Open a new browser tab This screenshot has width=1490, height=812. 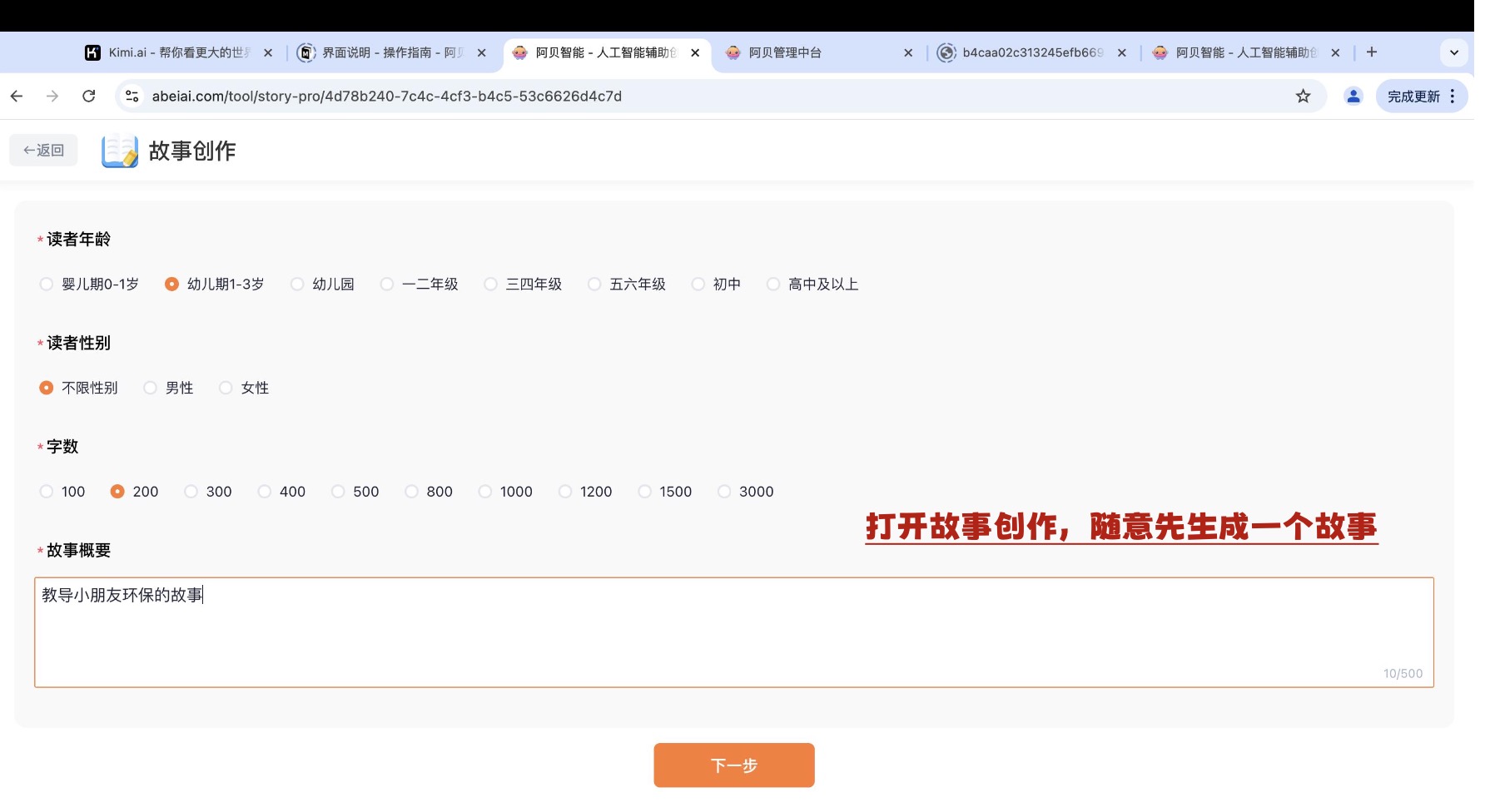pos(1372,52)
